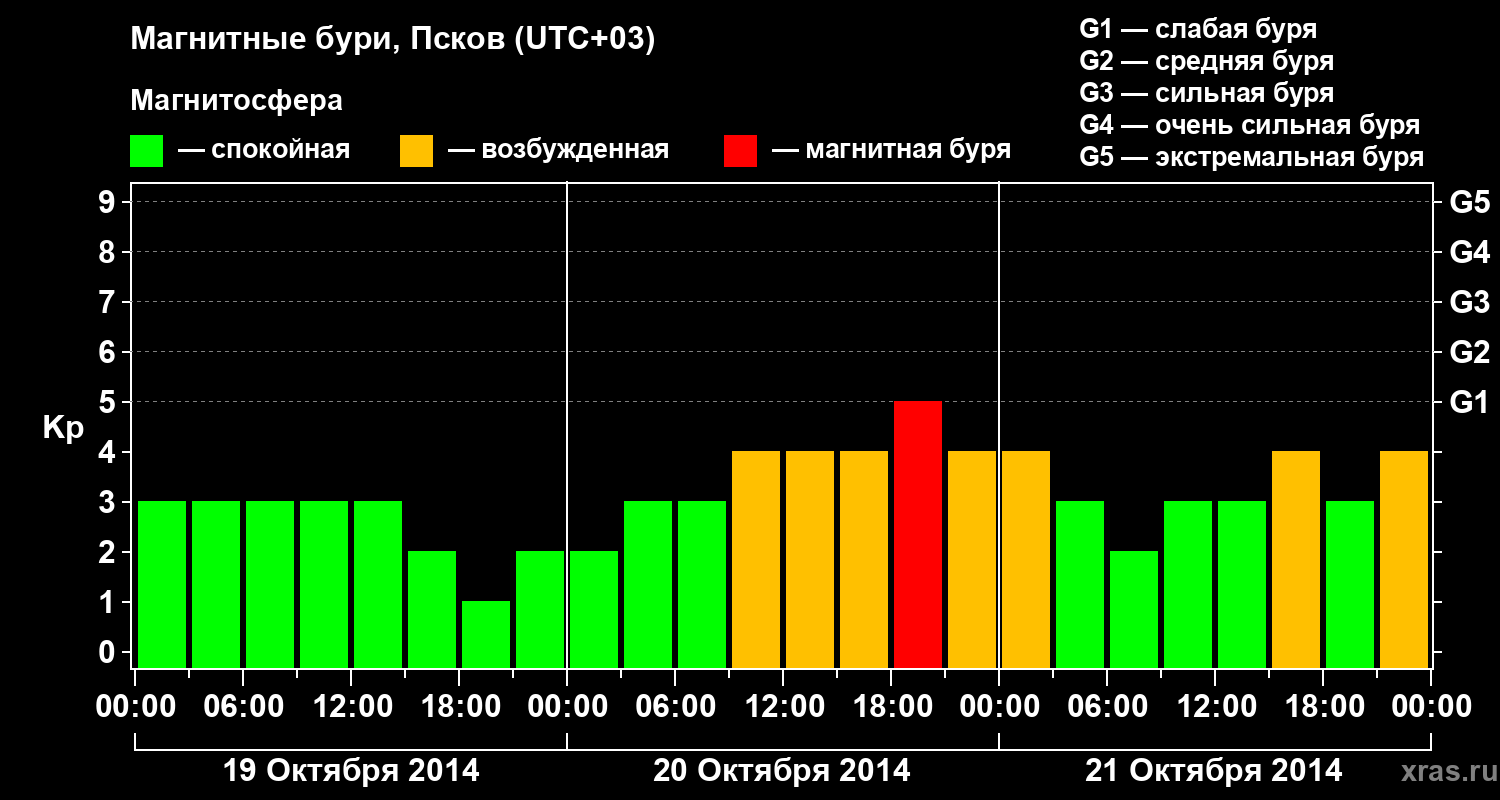Click the '21 Октября 2014' date label
The image size is (1500, 800).
[x=1214, y=771]
